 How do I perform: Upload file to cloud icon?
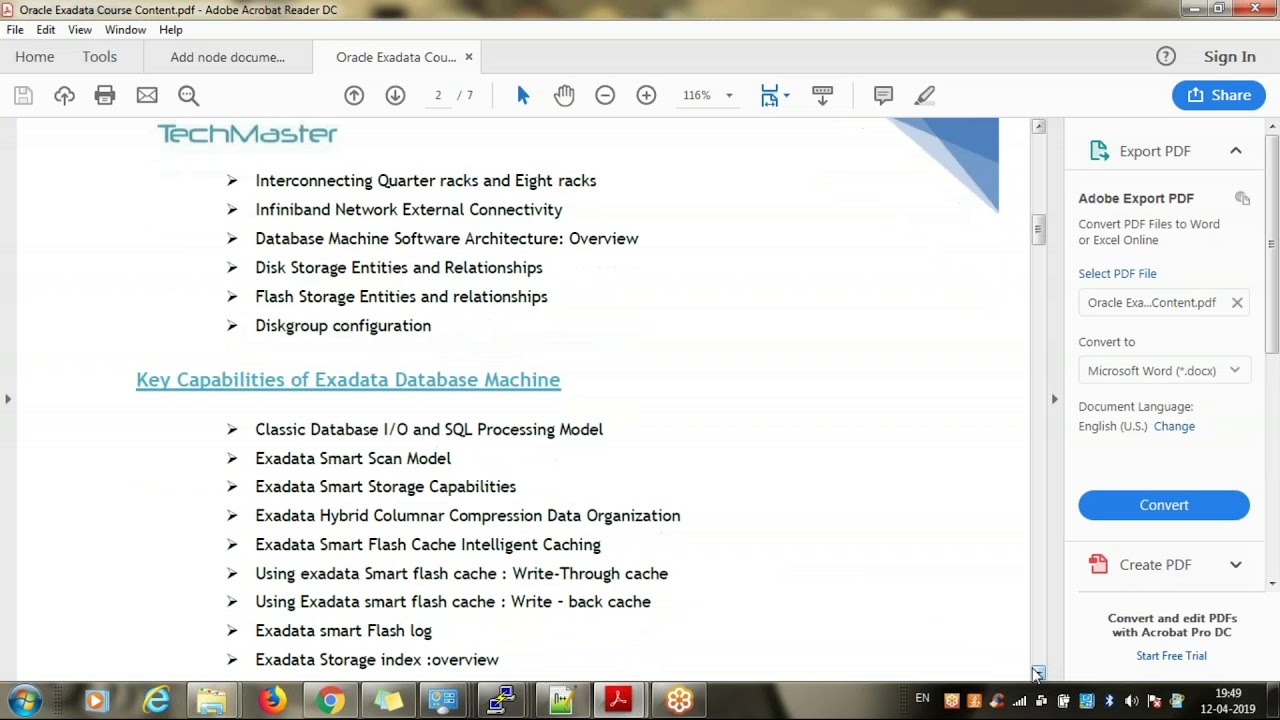(64, 95)
